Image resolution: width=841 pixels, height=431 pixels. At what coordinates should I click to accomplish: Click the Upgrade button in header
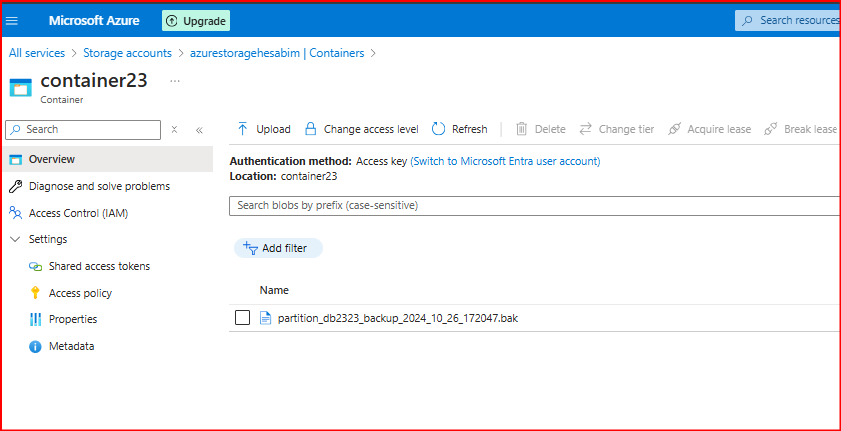pyautogui.click(x=196, y=20)
